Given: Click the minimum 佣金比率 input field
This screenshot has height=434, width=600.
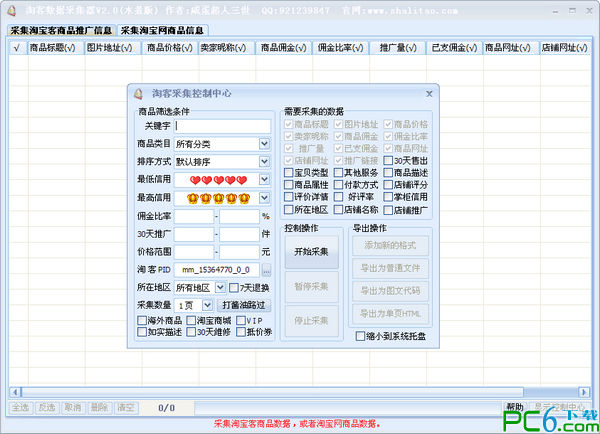Looking at the screenshot, I should [194, 216].
